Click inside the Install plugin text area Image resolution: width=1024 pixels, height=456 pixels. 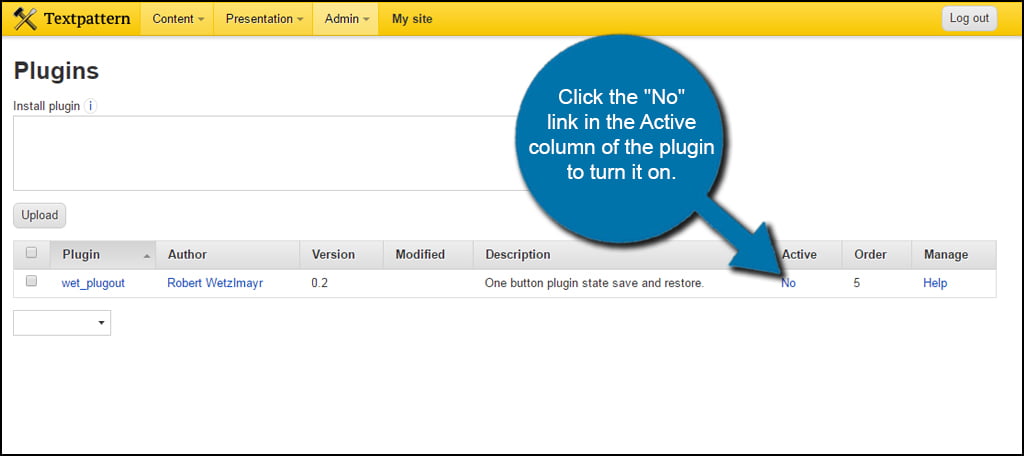(260, 153)
